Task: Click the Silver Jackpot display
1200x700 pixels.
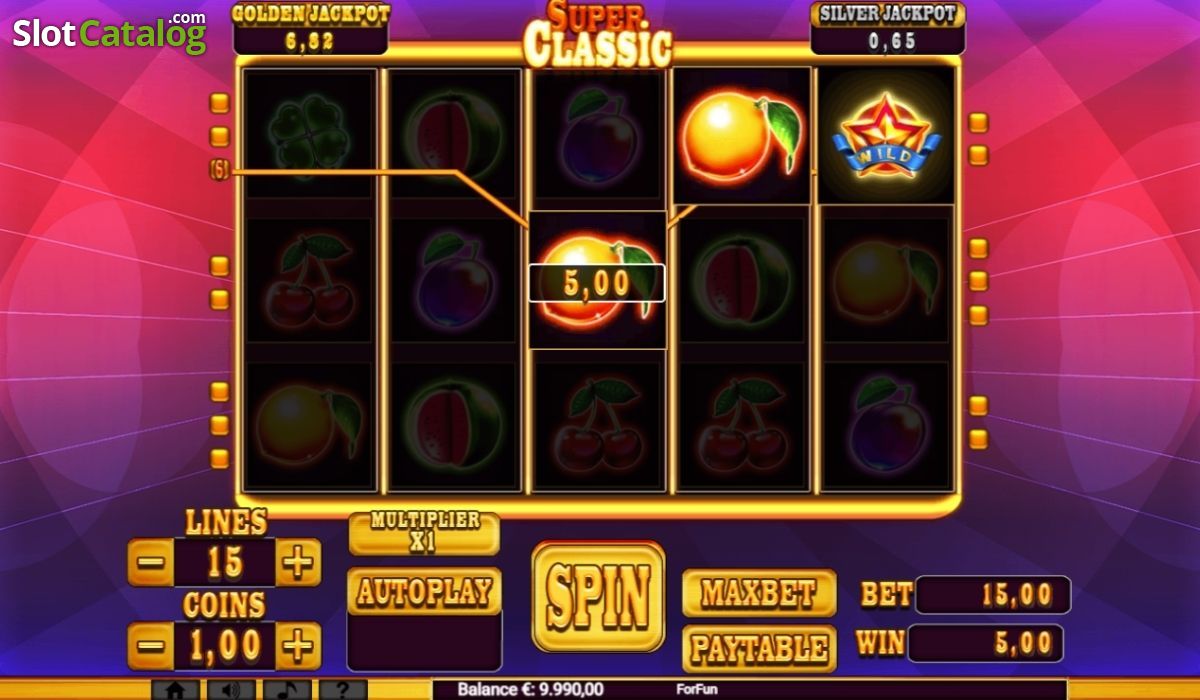Action: [x=888, y=28]
